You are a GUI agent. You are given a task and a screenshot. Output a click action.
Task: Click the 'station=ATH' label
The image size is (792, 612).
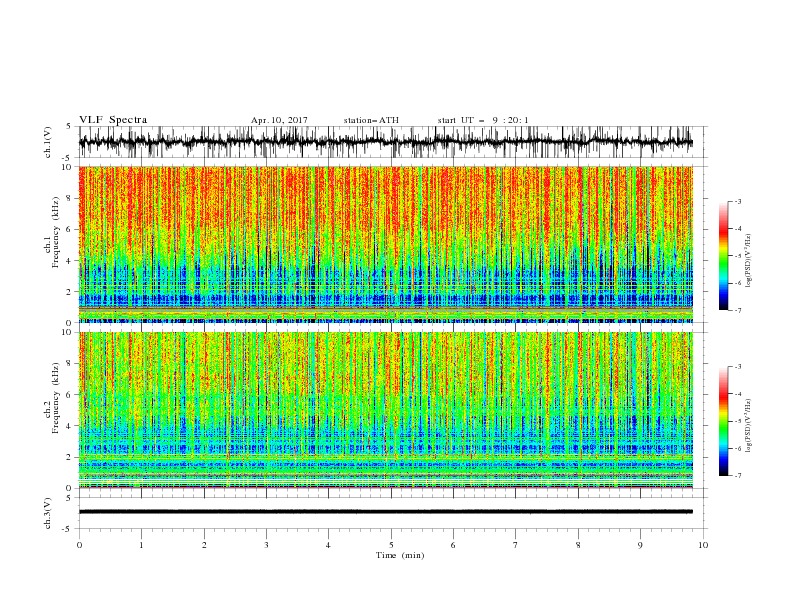click(371, 120)
